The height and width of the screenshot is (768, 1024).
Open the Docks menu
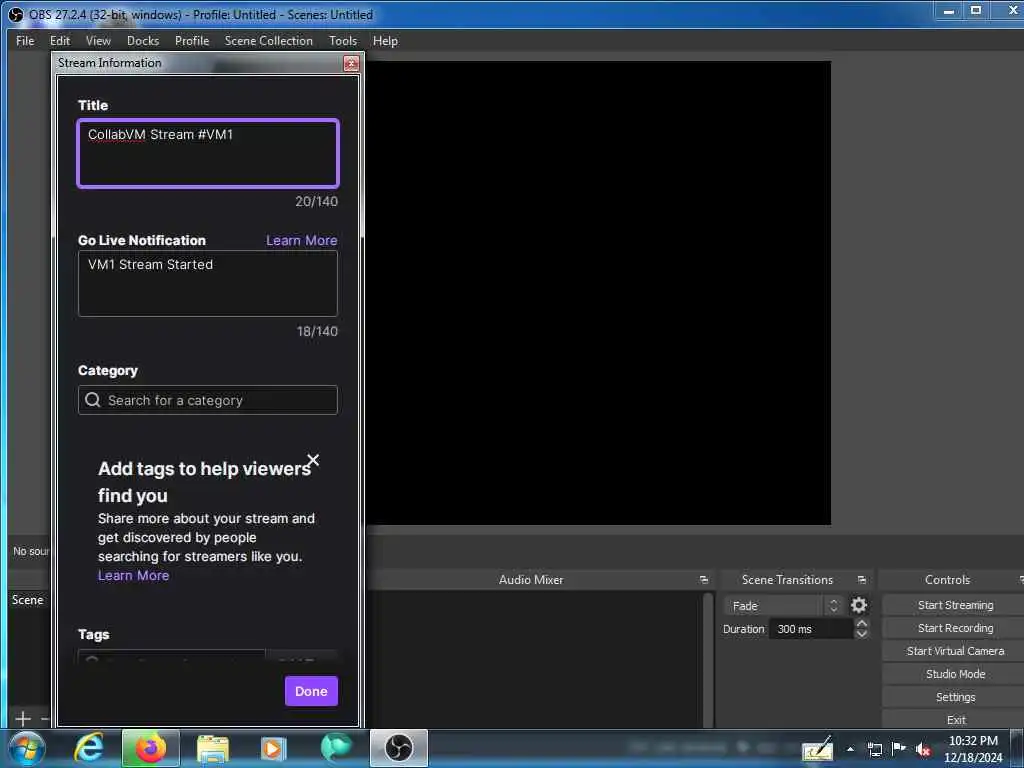tap(142, 40)
